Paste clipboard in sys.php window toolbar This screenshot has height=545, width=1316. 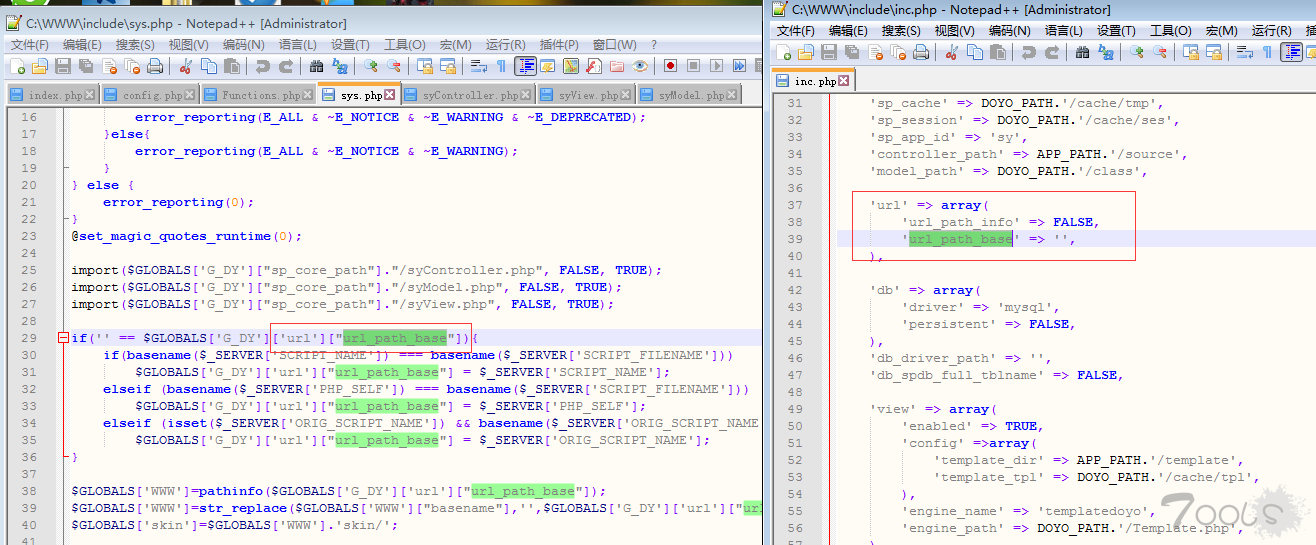click(232, 66)
